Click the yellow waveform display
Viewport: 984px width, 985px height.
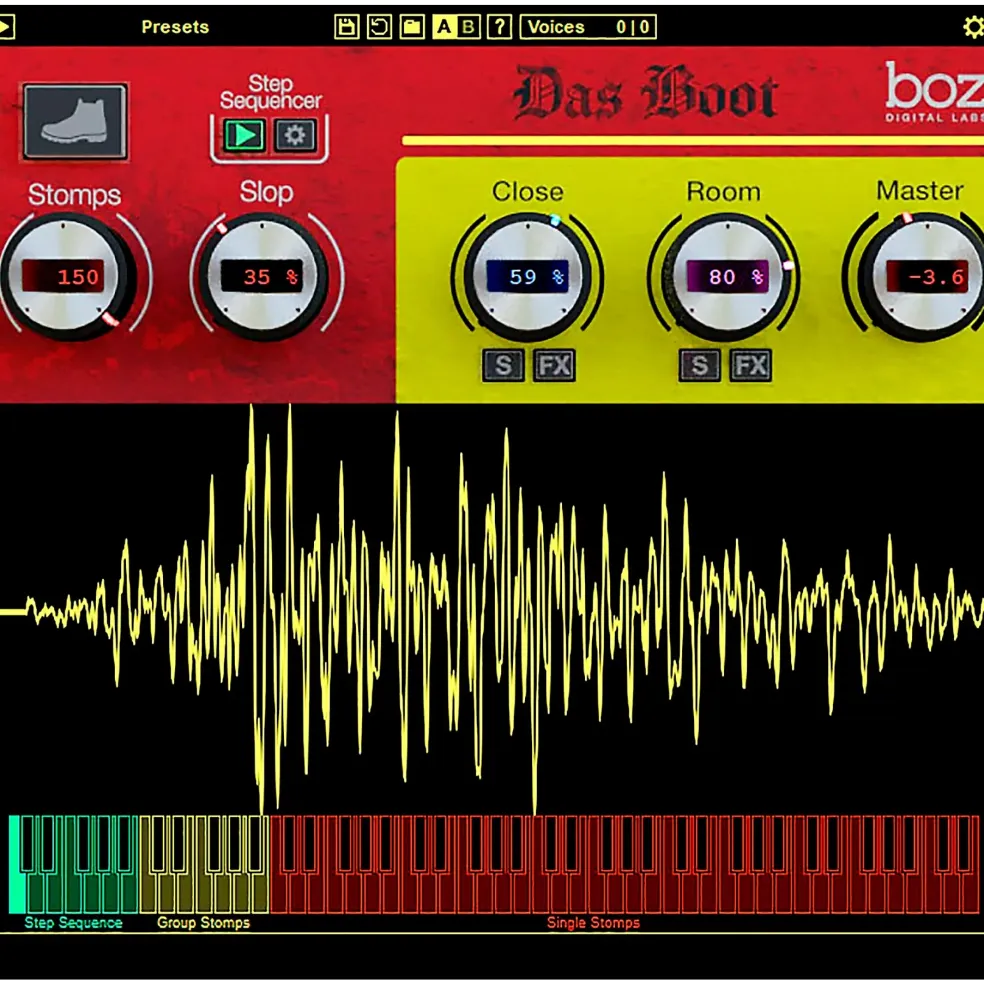point(492,609)
